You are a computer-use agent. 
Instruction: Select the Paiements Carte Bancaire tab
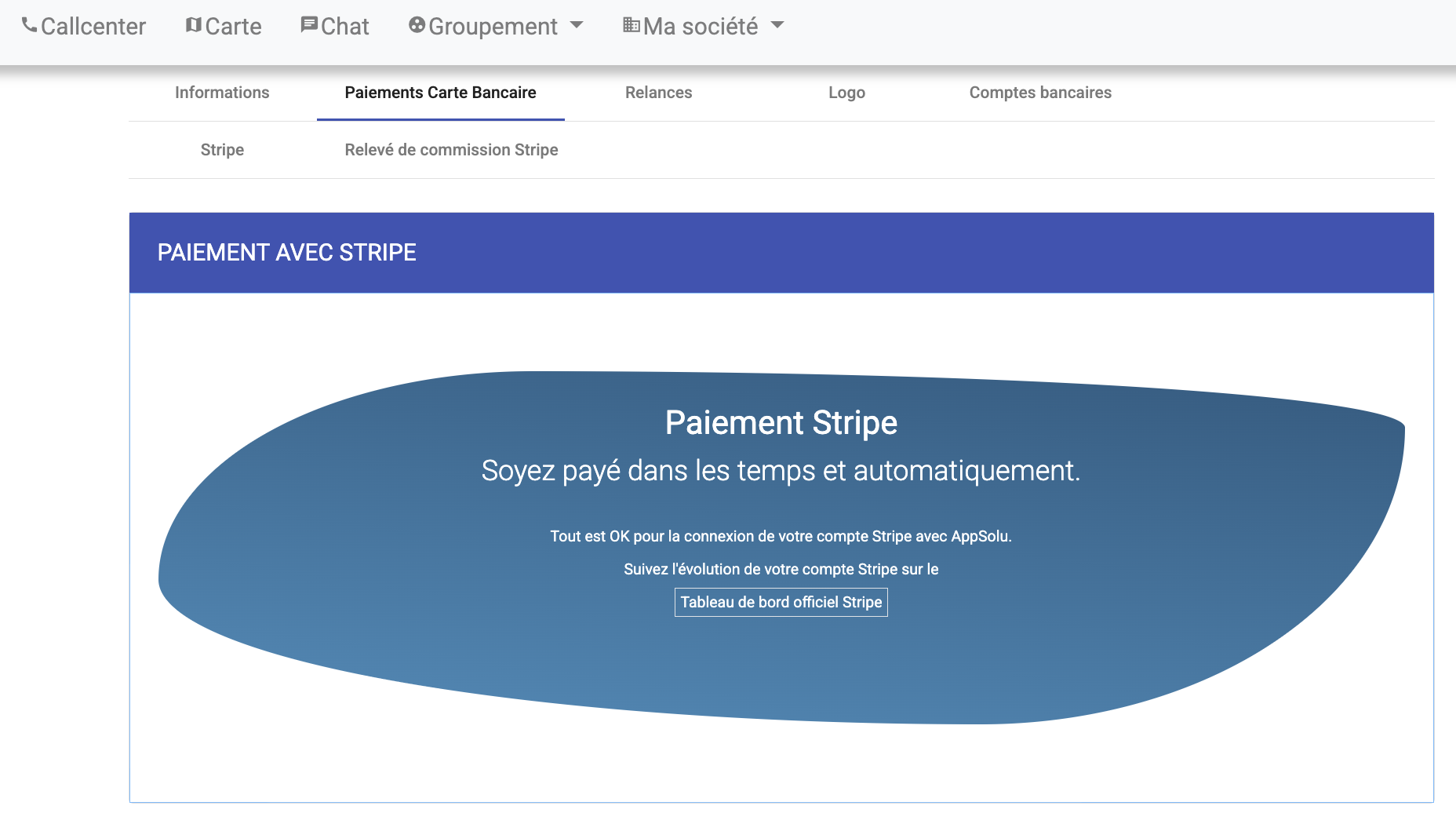click(x=440, y=93)
